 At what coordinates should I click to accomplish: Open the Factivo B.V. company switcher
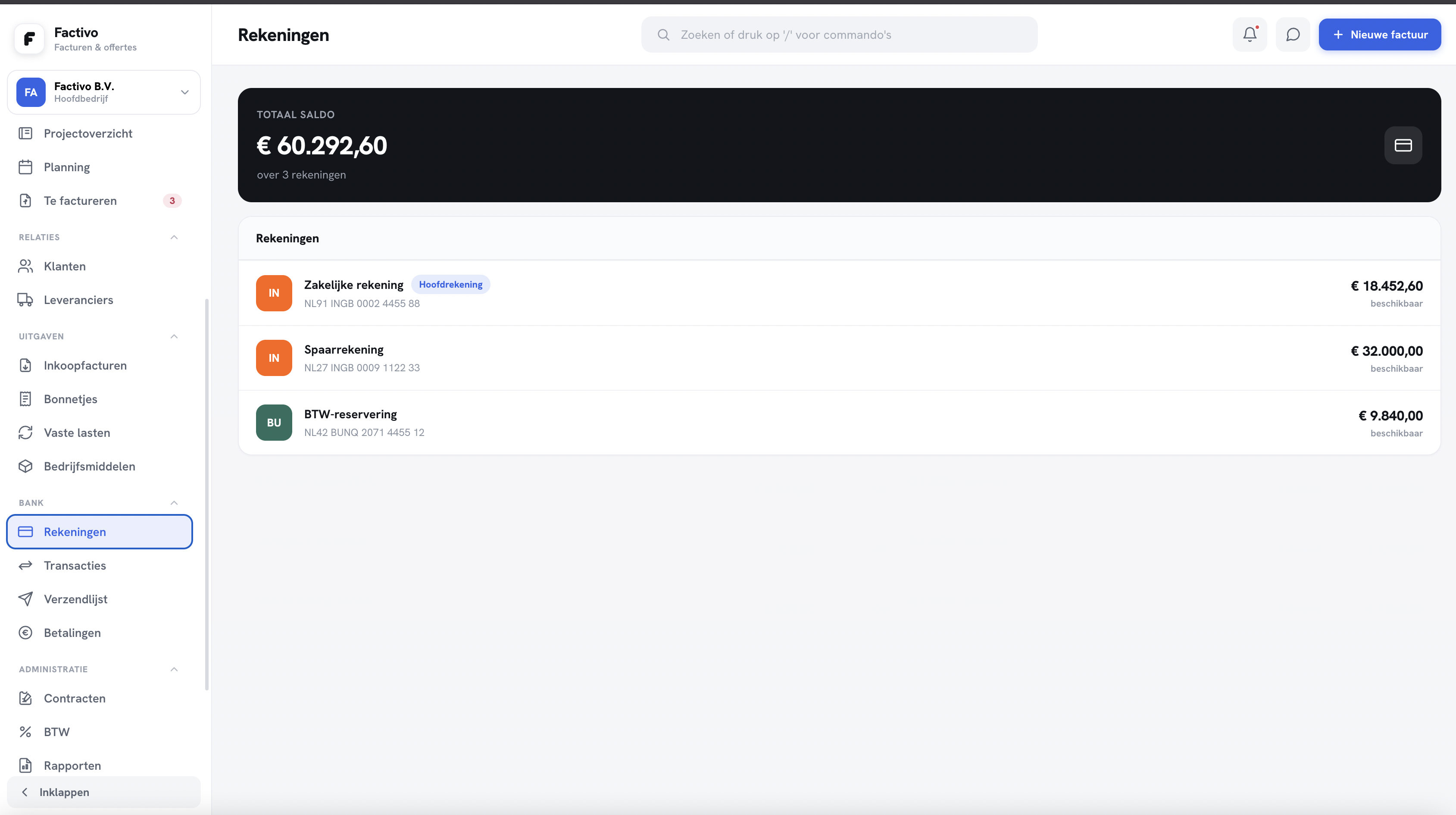tap(104, 92)
